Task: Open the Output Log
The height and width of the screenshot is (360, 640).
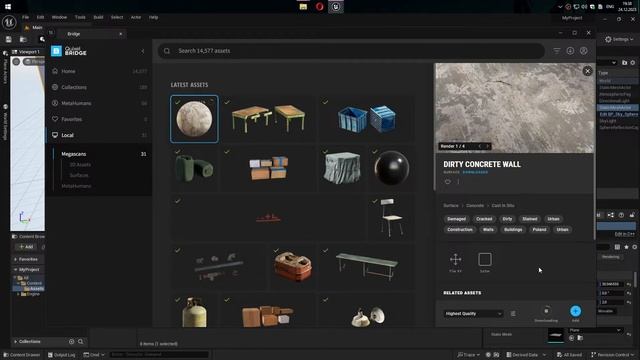Action: 62,355
